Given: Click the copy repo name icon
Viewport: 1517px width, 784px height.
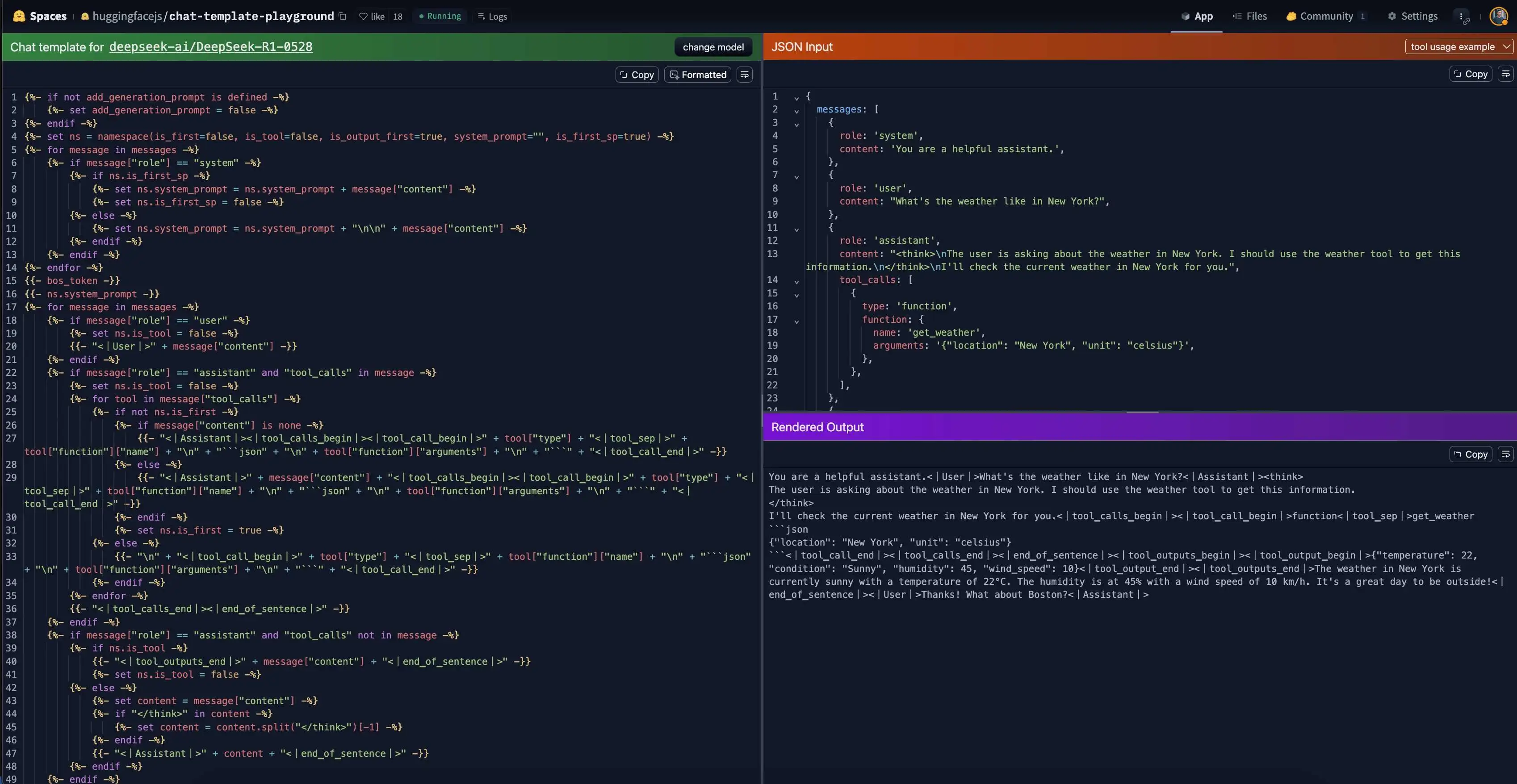Looking at the screenshot, I should tap(342, 16).
